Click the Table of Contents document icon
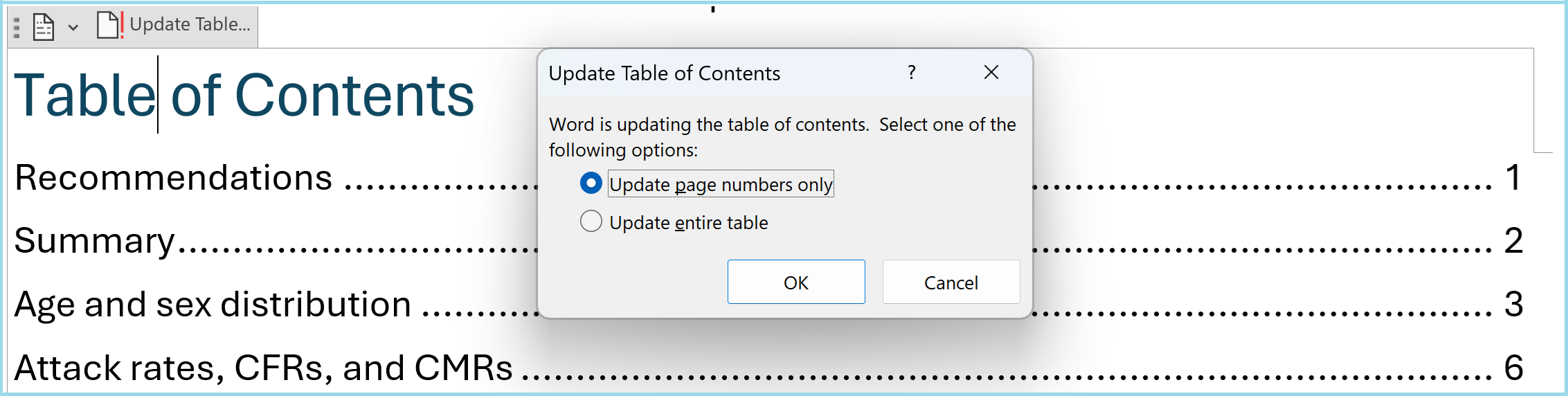 tap(44, 27)
